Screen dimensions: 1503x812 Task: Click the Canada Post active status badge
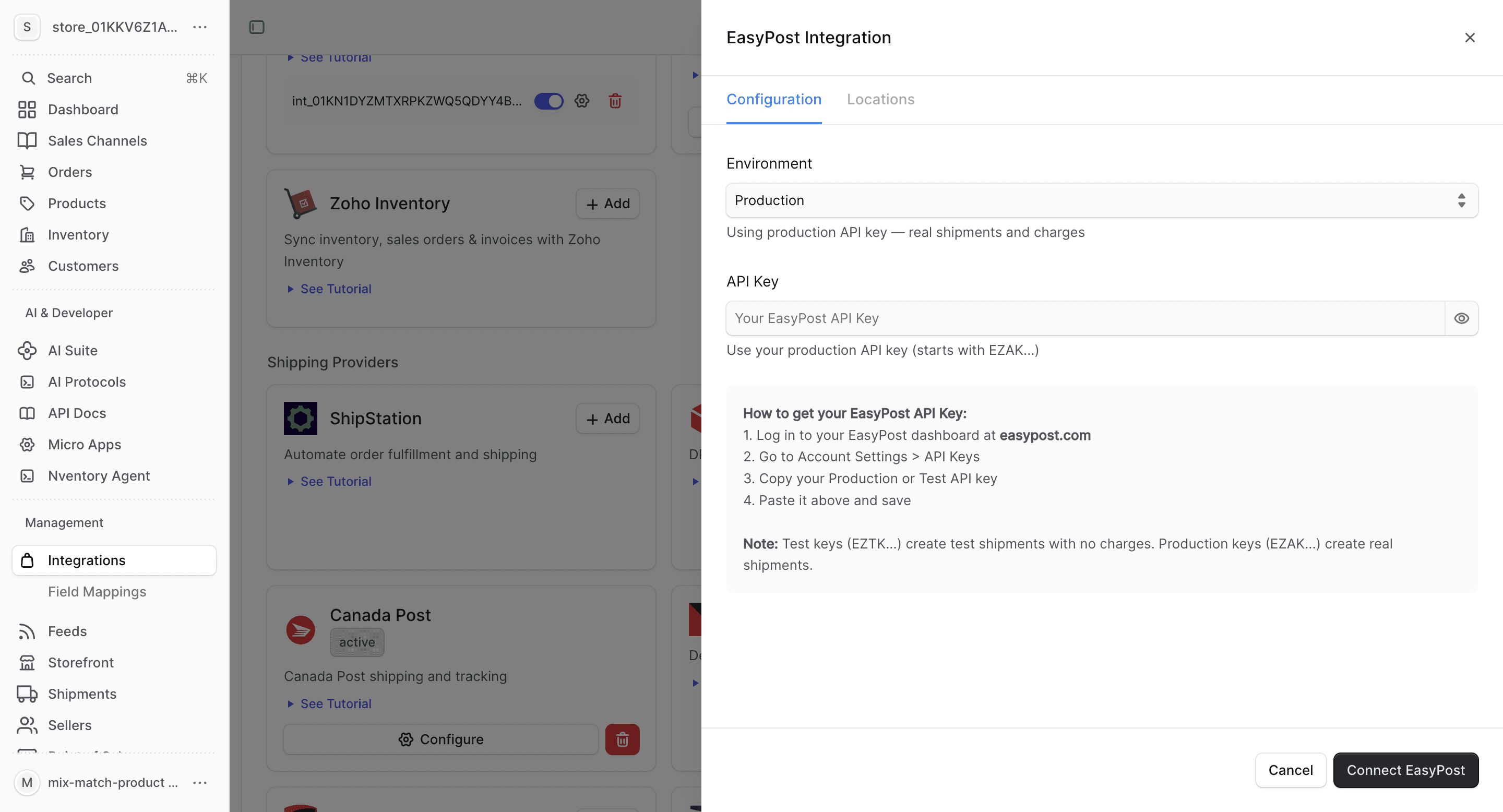[357, 642]
